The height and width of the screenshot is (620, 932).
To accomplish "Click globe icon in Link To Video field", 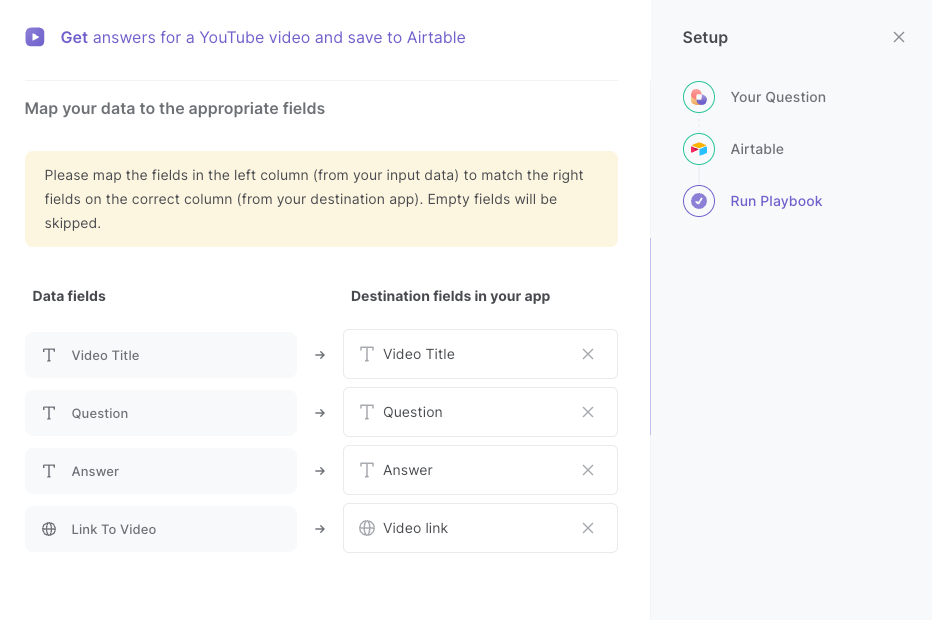I will click(49, 529).
